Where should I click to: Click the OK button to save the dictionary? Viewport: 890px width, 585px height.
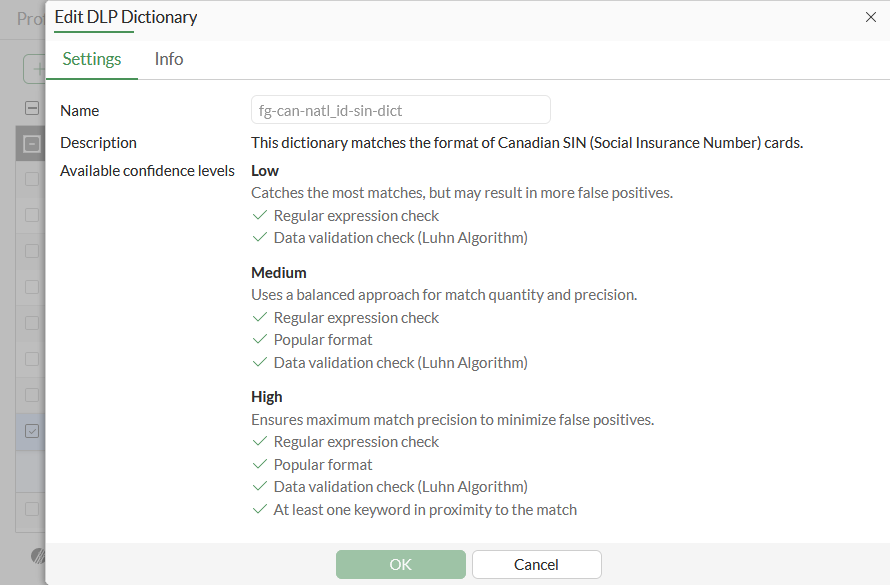point(400,564)
